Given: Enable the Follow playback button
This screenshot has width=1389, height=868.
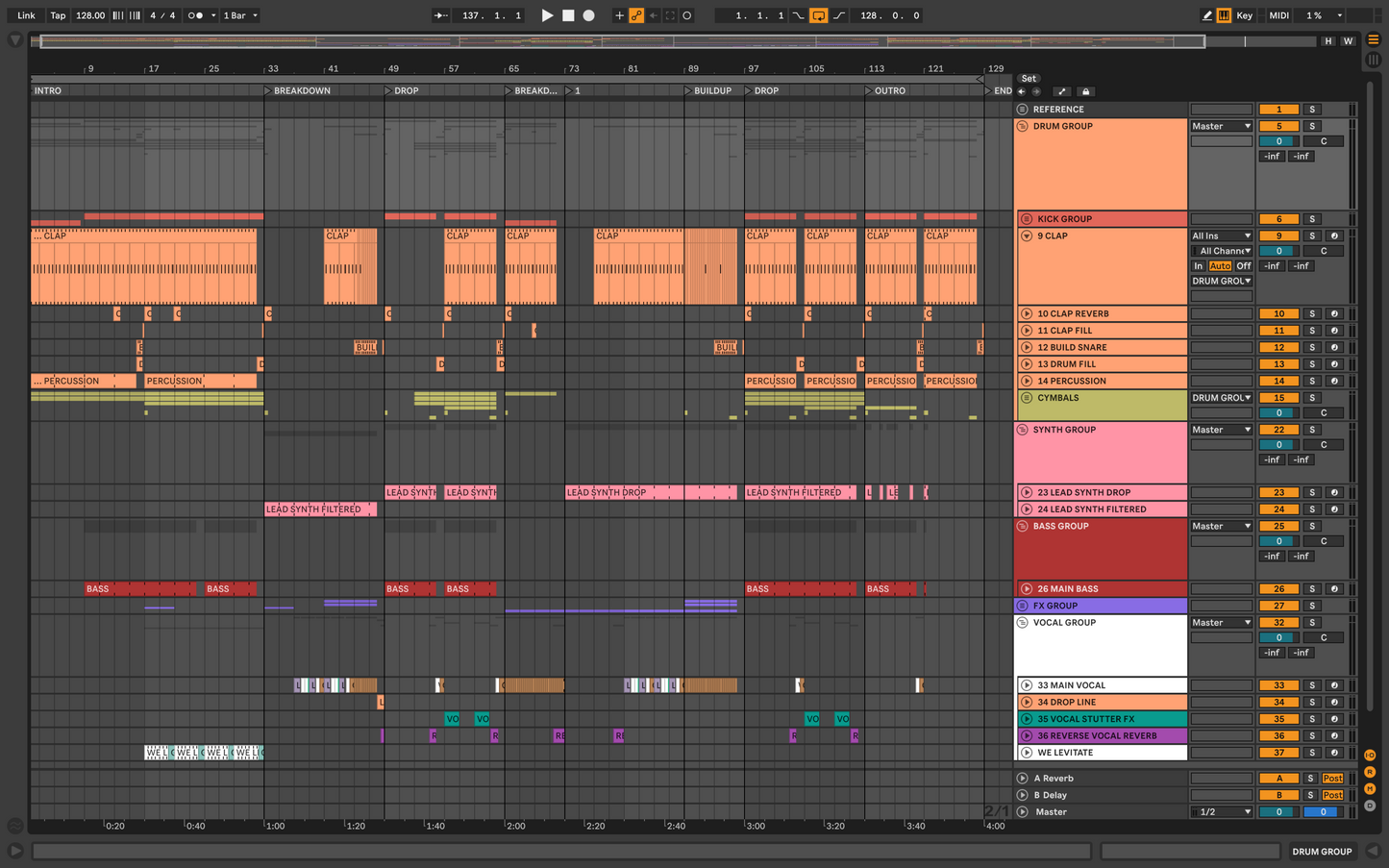Looking at the screenshot, I should [x=440, y=15].
